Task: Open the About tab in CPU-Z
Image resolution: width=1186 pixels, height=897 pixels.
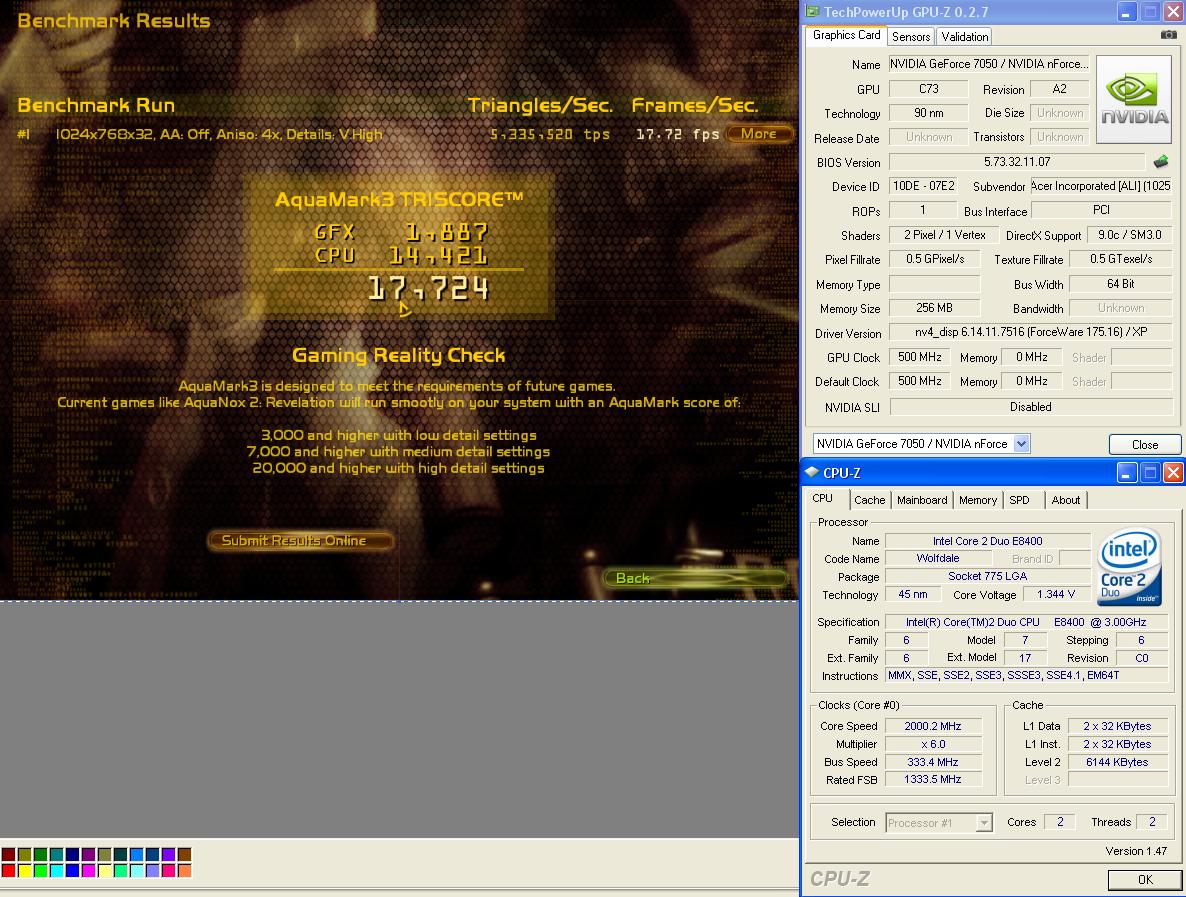Action: 1066,500
